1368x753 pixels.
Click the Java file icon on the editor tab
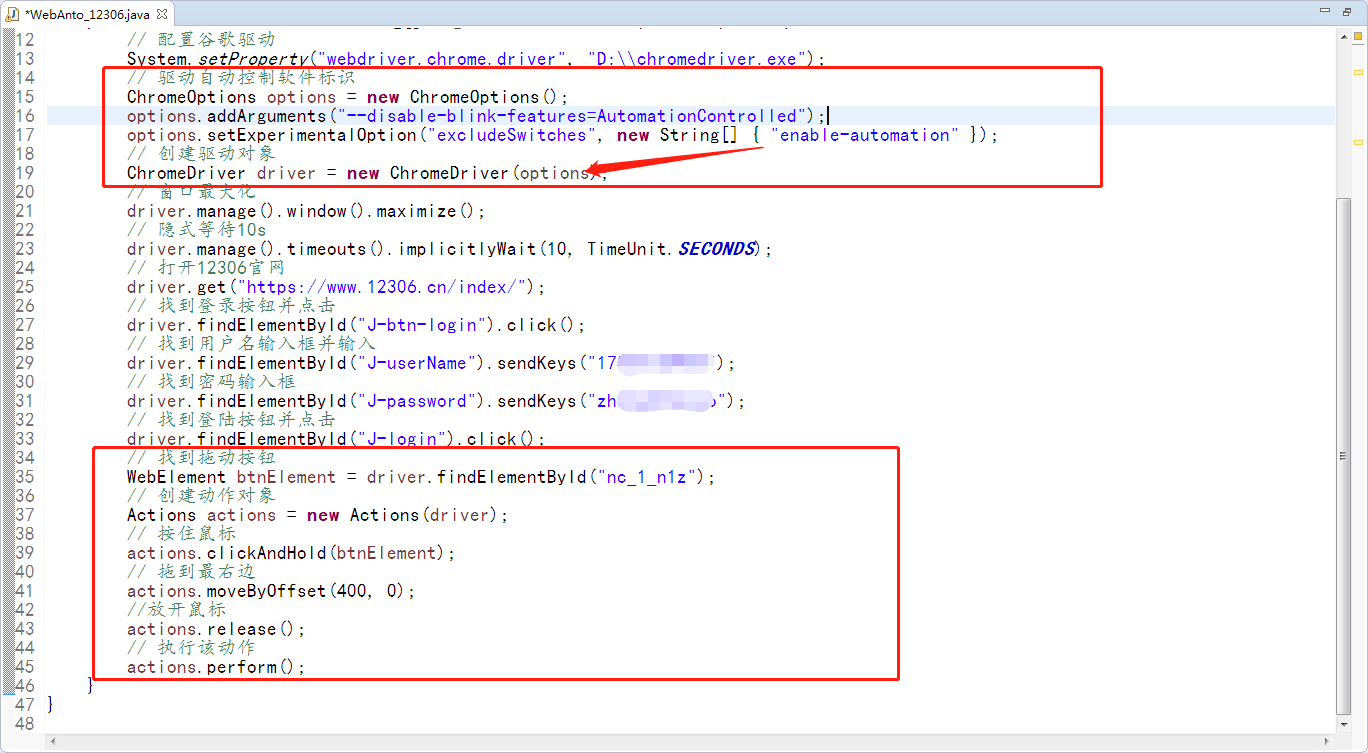point(15,15)
